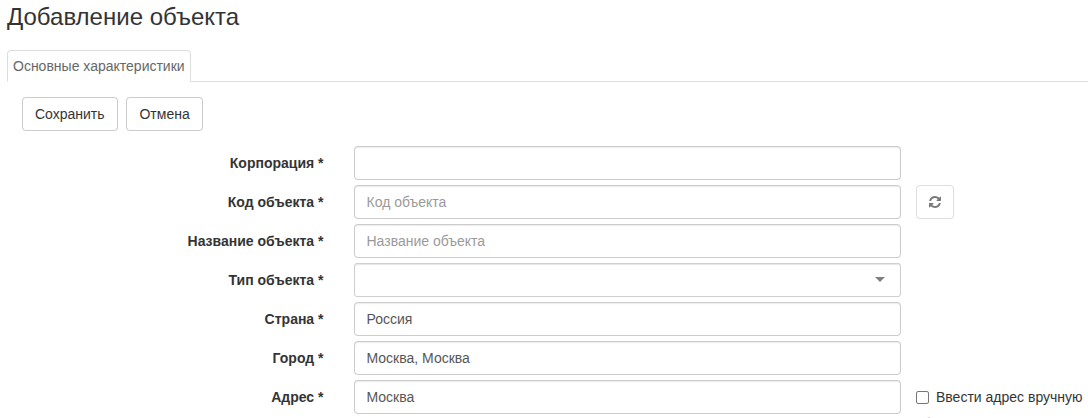Click the Адрес * label text
The width and height of the screenshot is (1088, 418).
(297, 397)
